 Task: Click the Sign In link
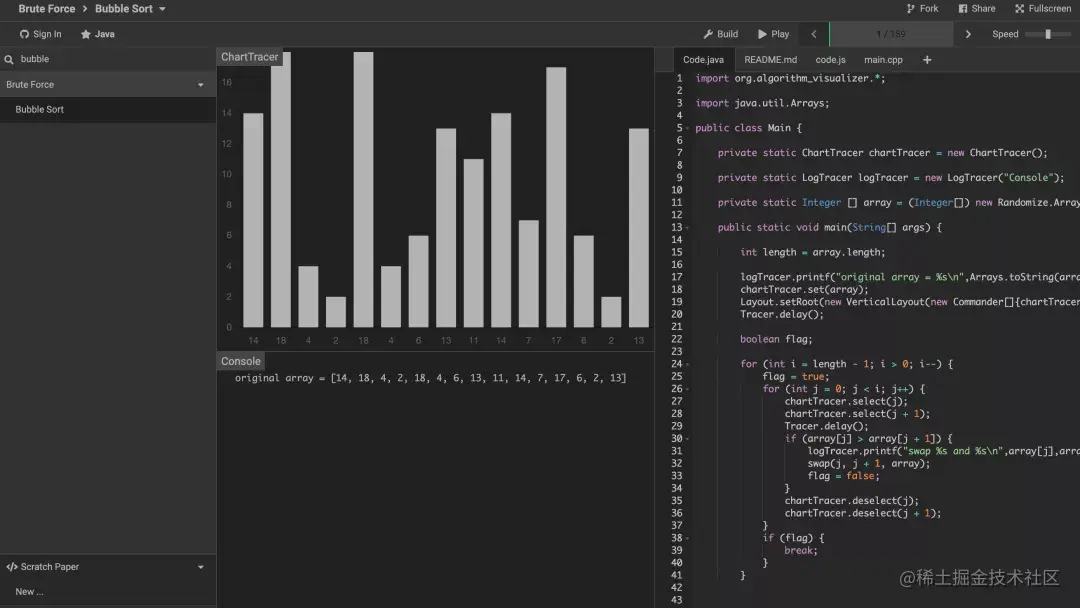tap(47, 34)
